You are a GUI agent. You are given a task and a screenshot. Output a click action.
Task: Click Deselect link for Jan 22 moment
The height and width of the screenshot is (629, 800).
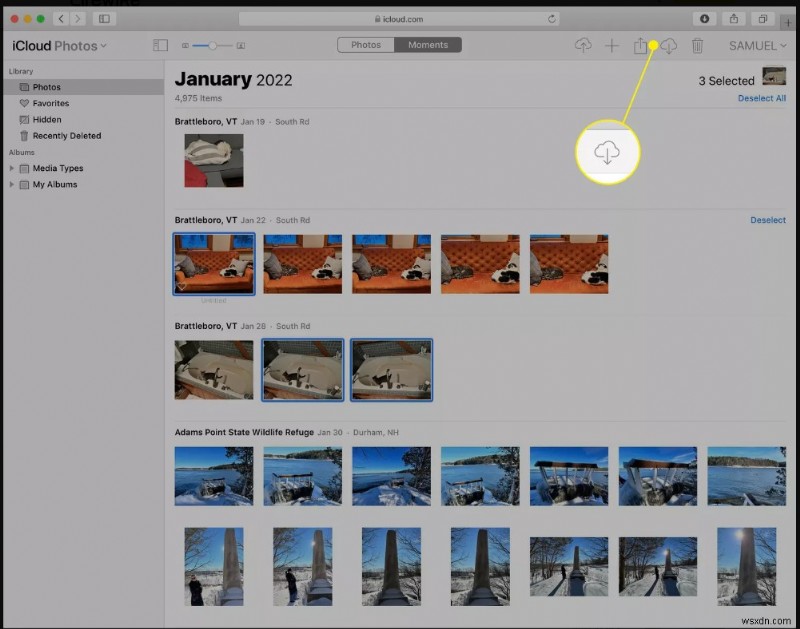[768, 220]
